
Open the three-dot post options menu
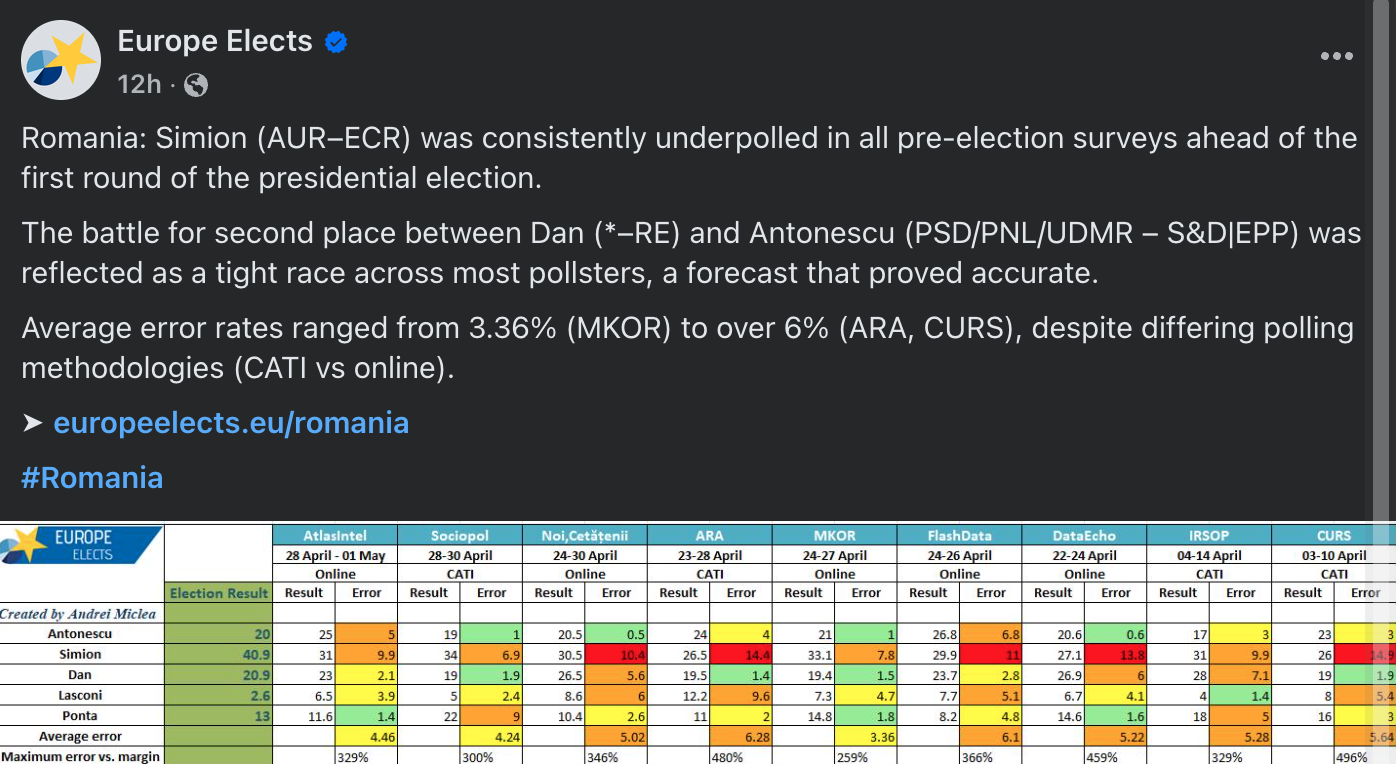coord(1336,57)
